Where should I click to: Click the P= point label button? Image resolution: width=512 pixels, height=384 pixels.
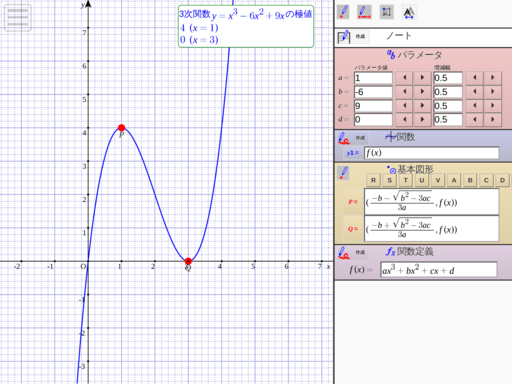click(353, 202)
